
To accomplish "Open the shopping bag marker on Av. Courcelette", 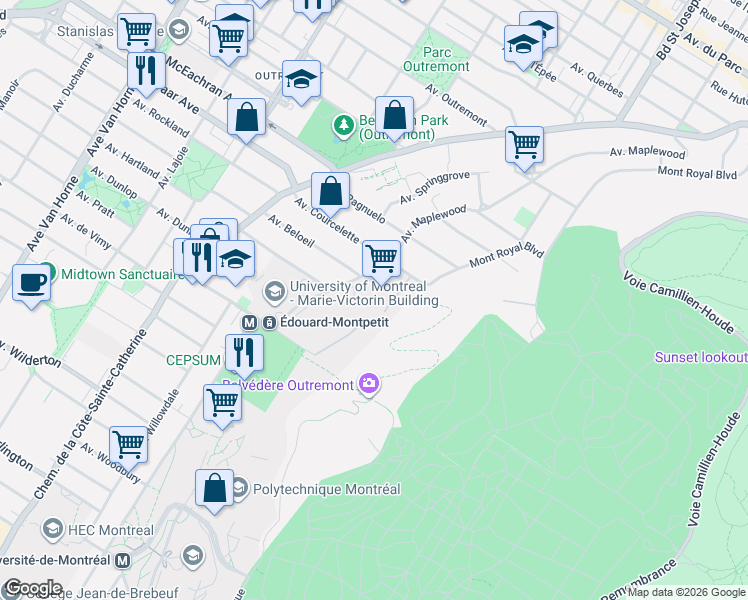I will [330, 194].
